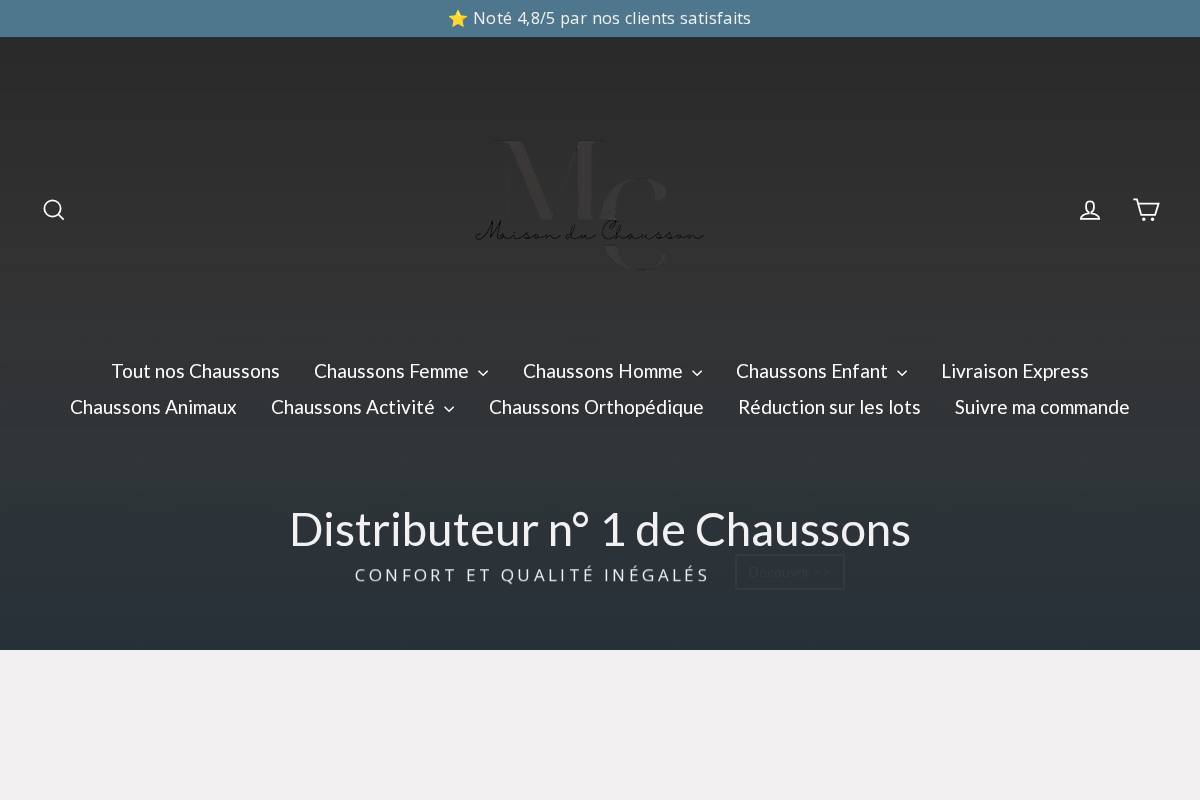1200x800 pixels.
Task: Select Chaussons Animaux from the navigation
Action: pos(153,407)
